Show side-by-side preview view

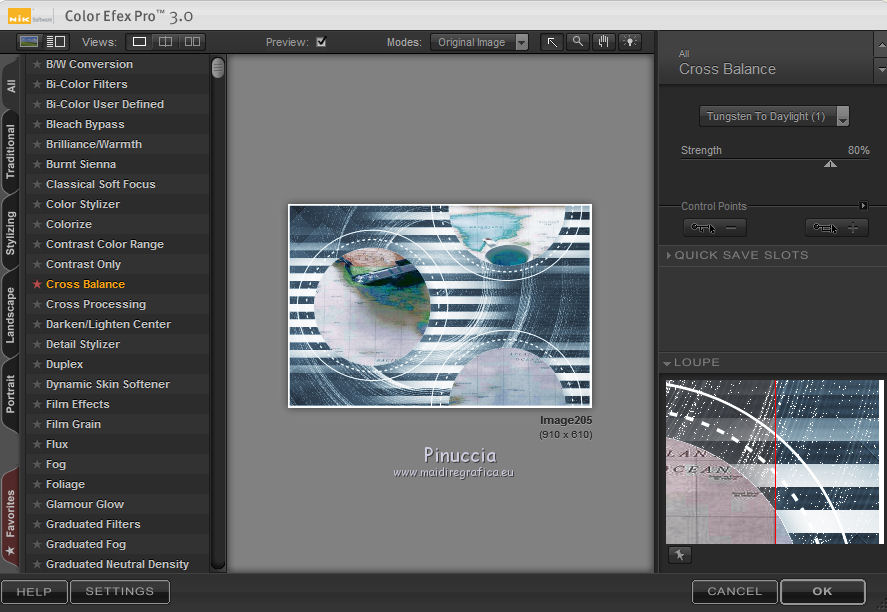(192, 42)
